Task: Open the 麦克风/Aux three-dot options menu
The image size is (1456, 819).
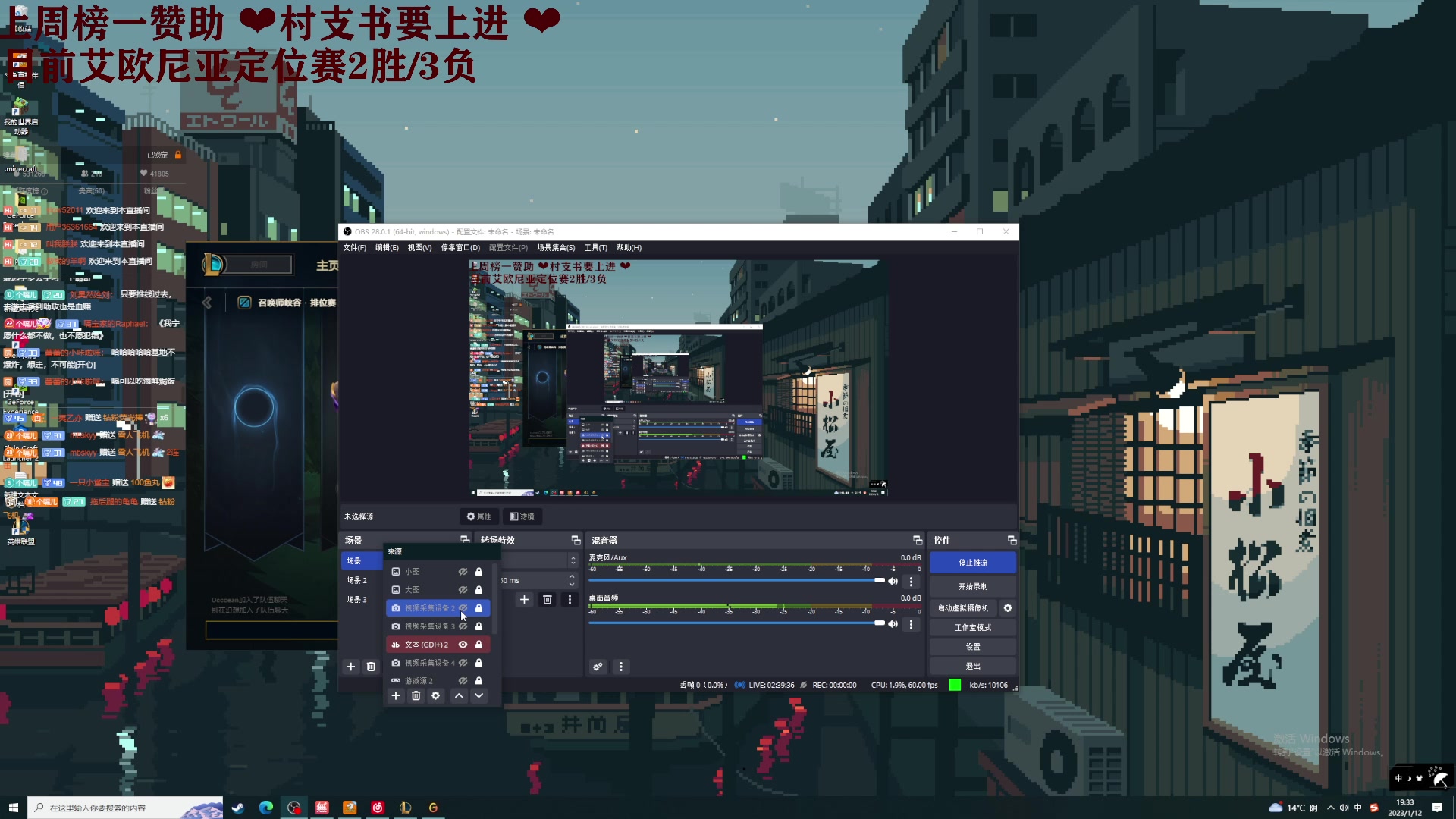Action: (x=912, y=582)
